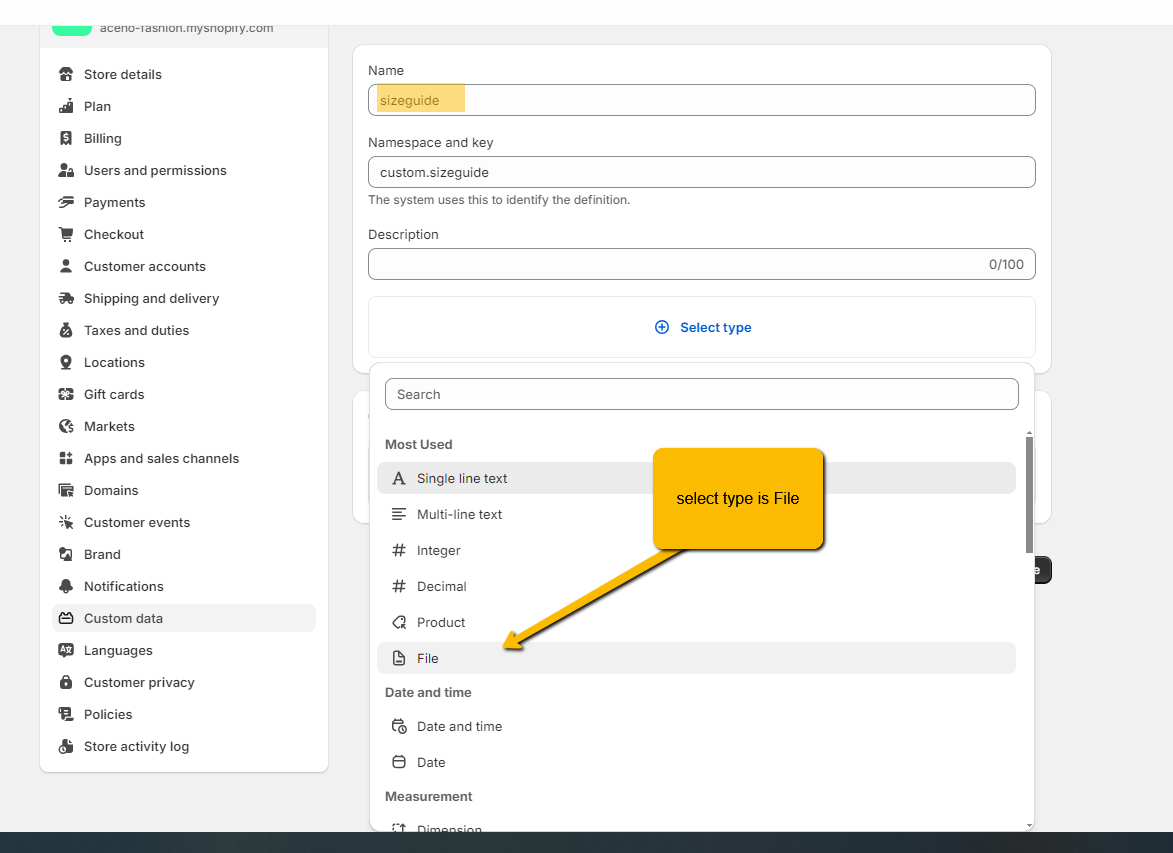
Task: Click the Locations pin icon
Action: tap(66, 362)
